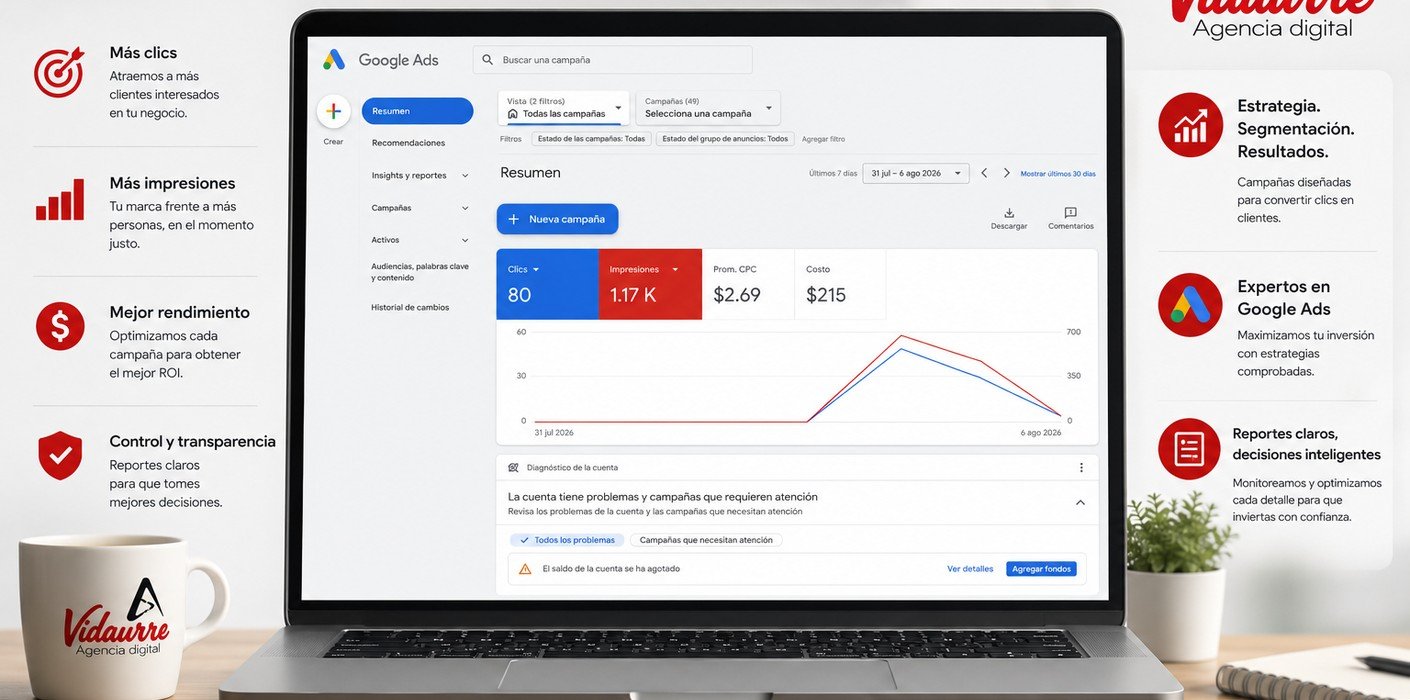This screenshot has width=1410, height=700.
Task: Open the date range dropdown
Action: point(916,173)
